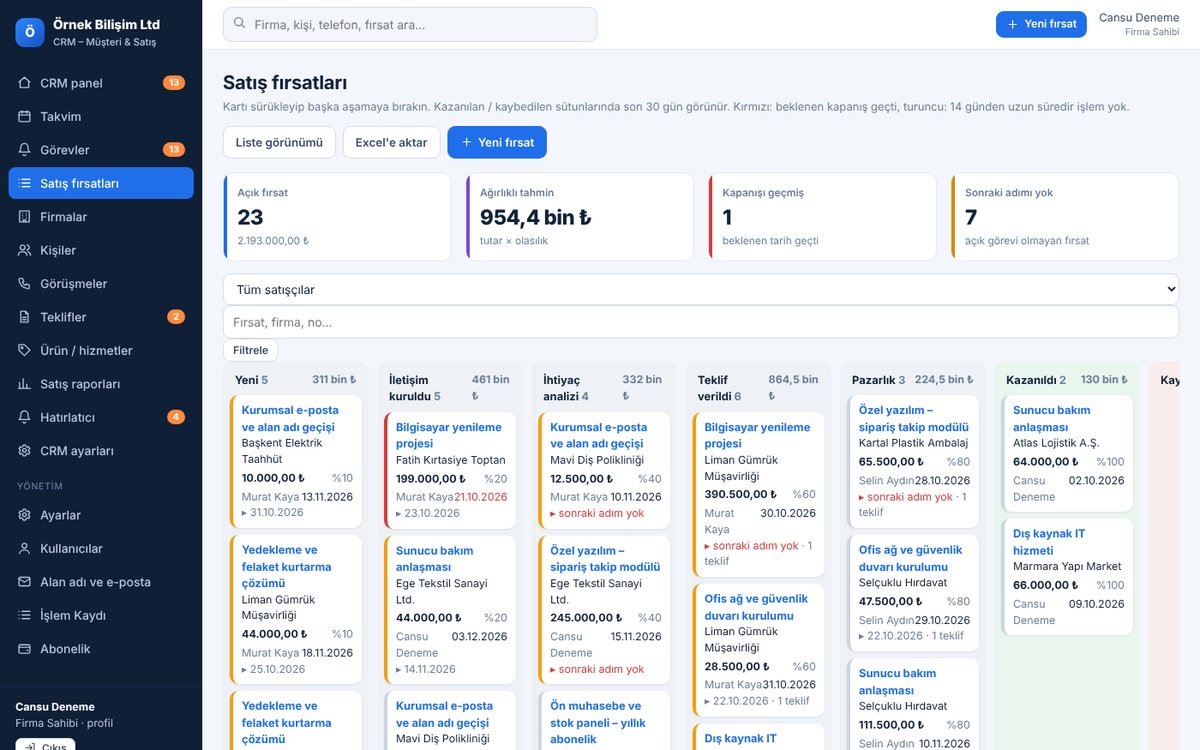Screen dimensions: 1200x750
Task: Click Yeni fırsat button beside Excel'e aktar
Action: click(497, 142)
